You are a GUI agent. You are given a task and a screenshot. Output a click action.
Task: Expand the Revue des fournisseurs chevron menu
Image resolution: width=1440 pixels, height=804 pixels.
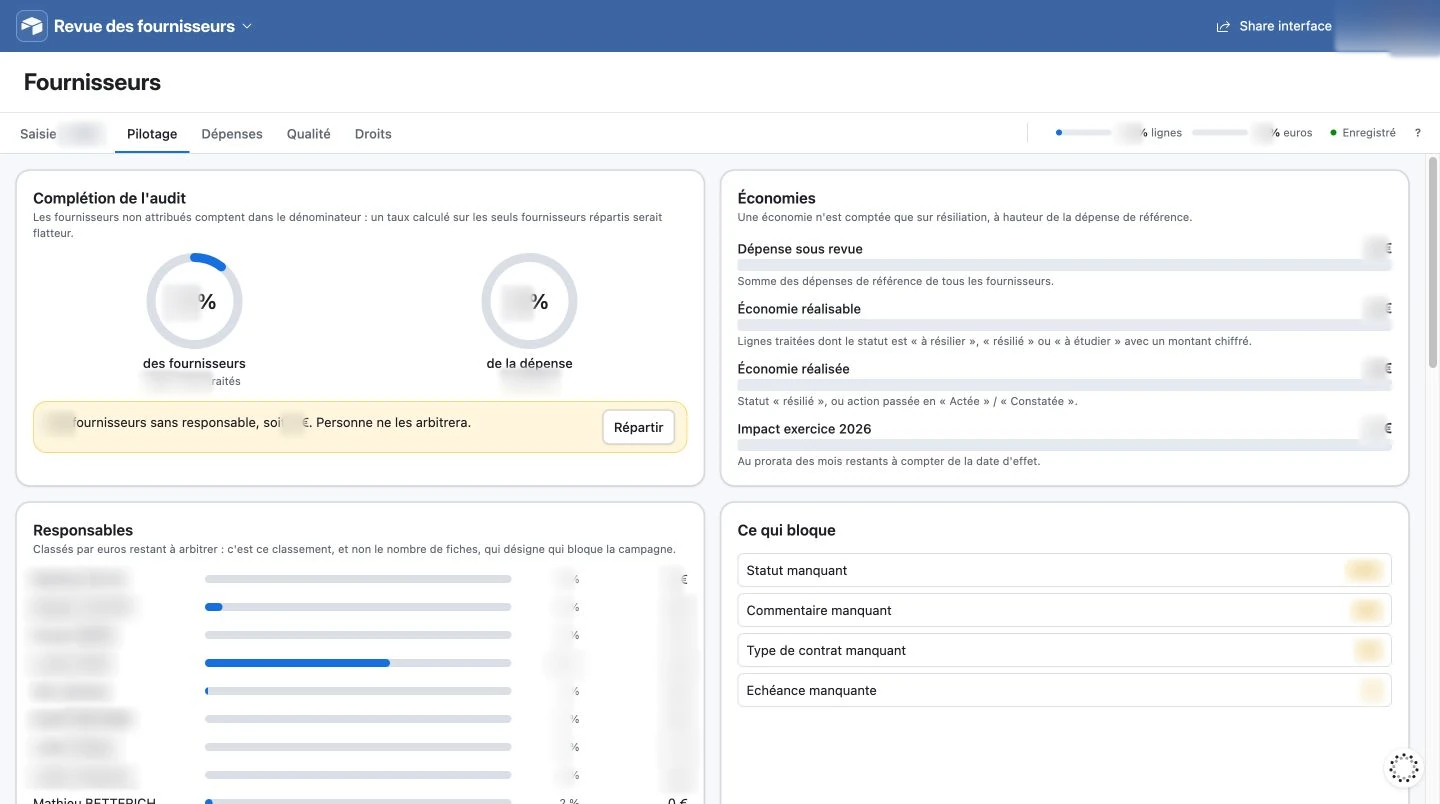(247, 26)
